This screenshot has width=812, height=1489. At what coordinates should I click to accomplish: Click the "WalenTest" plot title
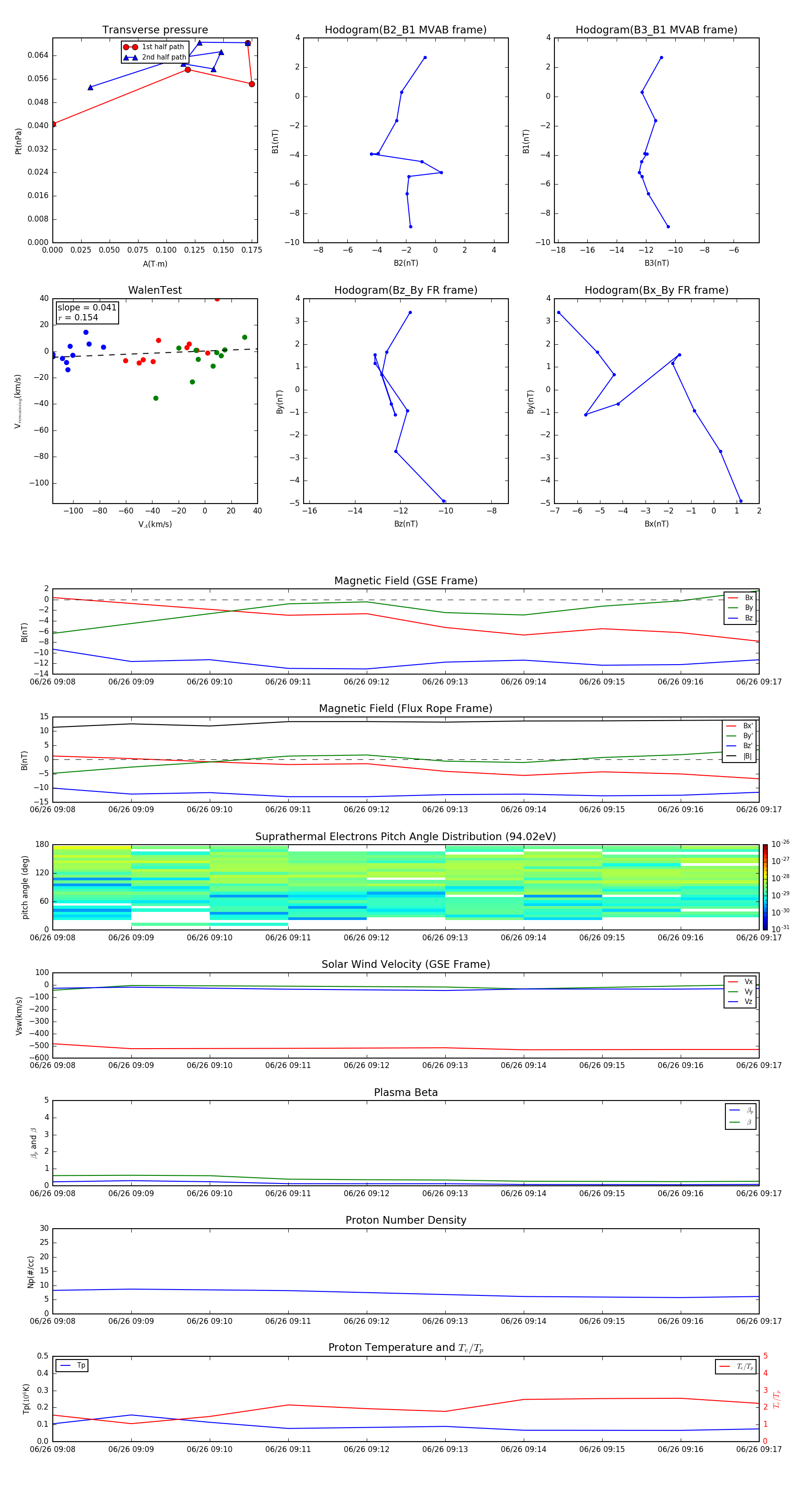tap(155, 290)
